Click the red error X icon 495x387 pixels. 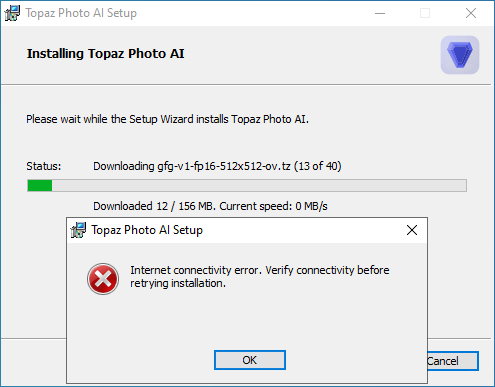point(103,279)
